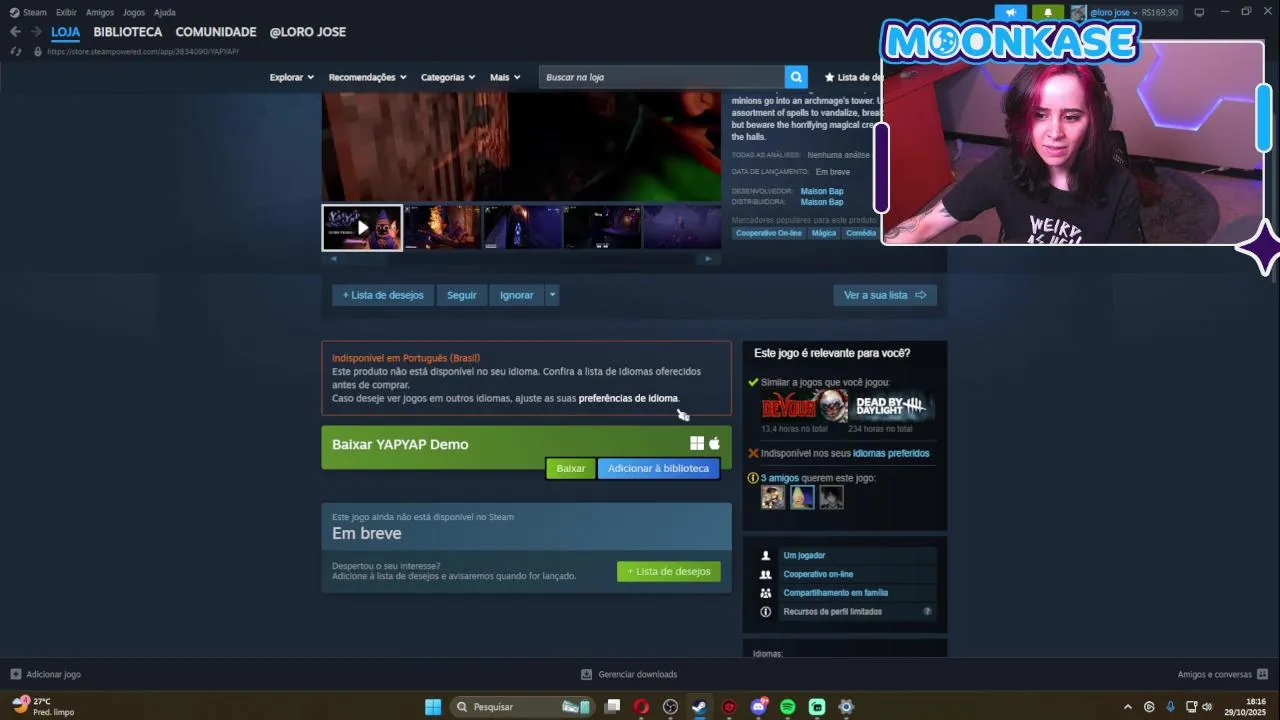Open the Jogos menu

coord(134,12)
